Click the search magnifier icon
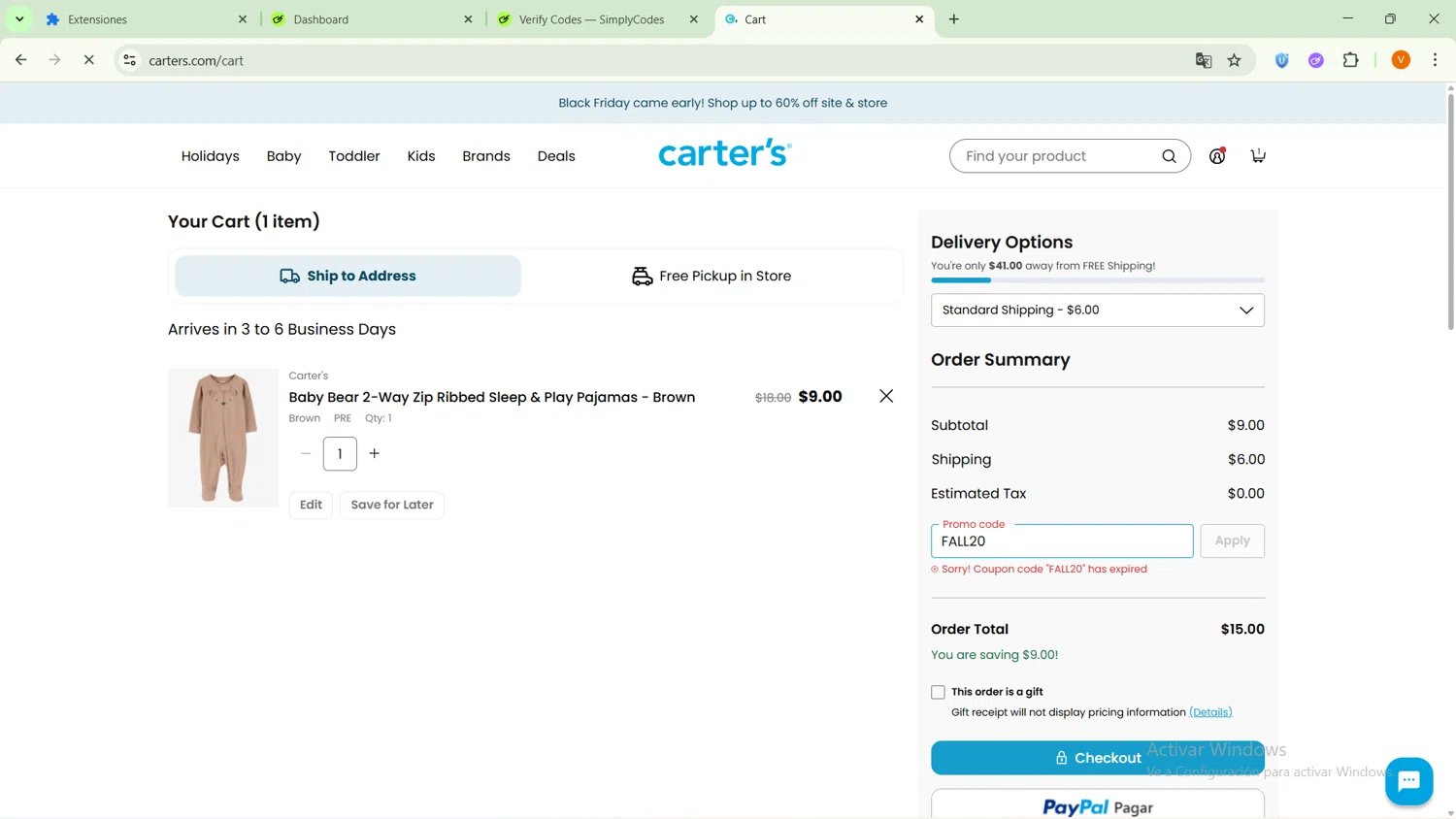1456x819 pixels. click(x=1169, y=156)
